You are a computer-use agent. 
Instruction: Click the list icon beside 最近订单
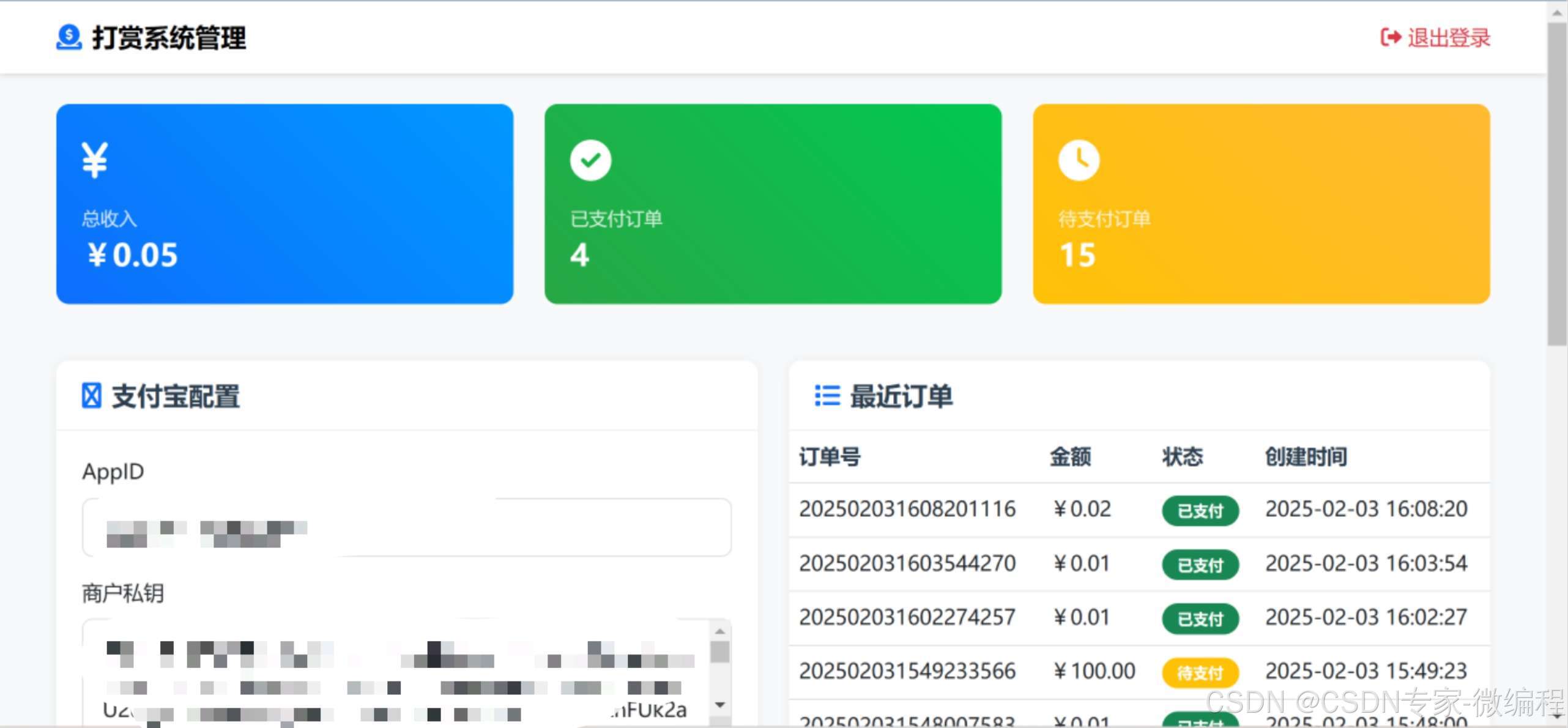click(827, 396)
